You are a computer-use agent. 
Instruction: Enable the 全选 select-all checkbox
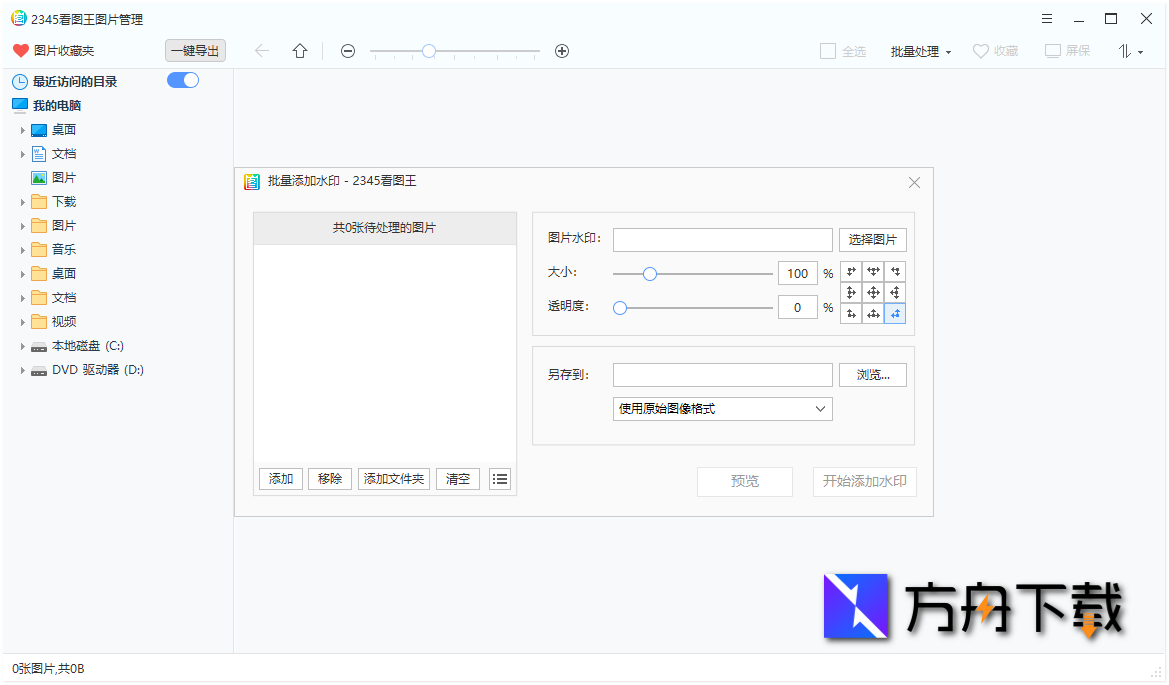click(827, 50)
